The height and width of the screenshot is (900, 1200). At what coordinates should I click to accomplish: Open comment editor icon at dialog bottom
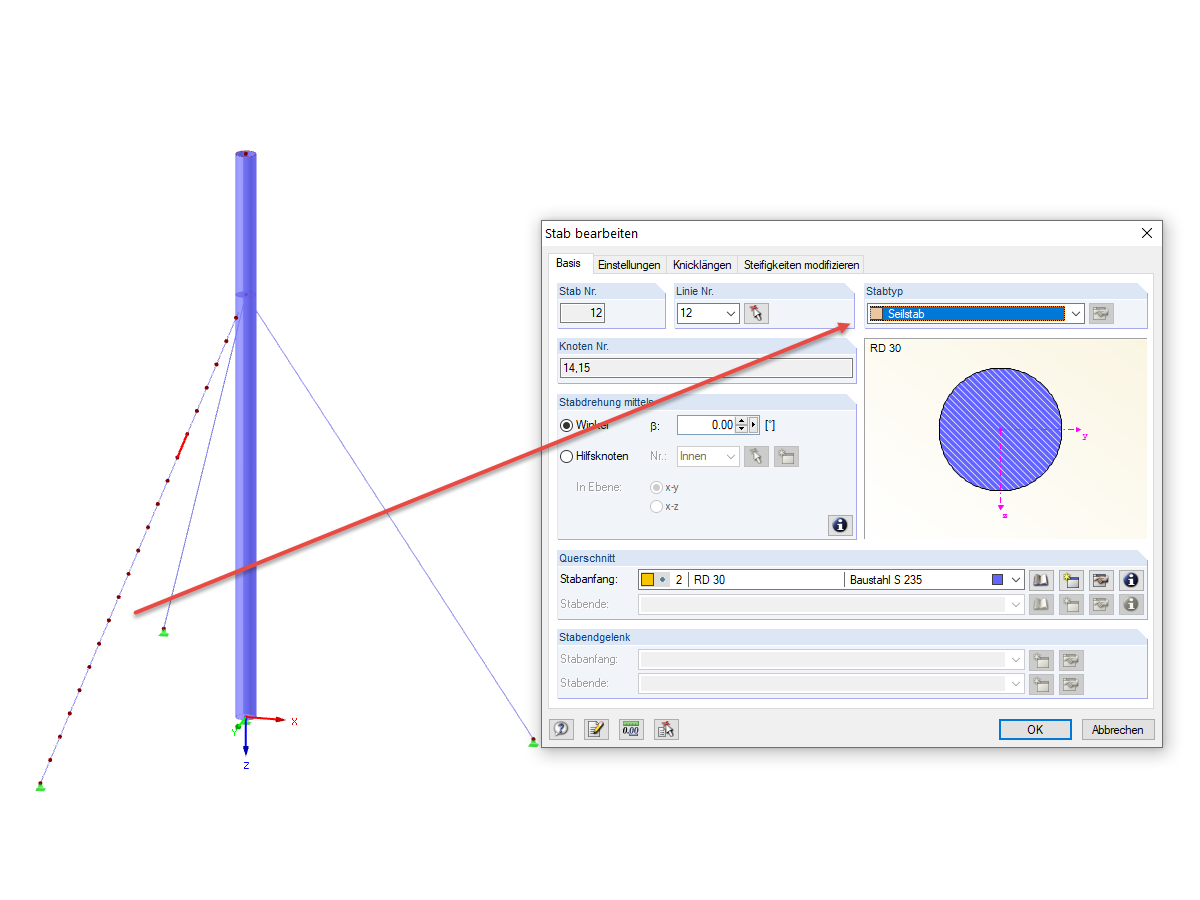[596, 729]
